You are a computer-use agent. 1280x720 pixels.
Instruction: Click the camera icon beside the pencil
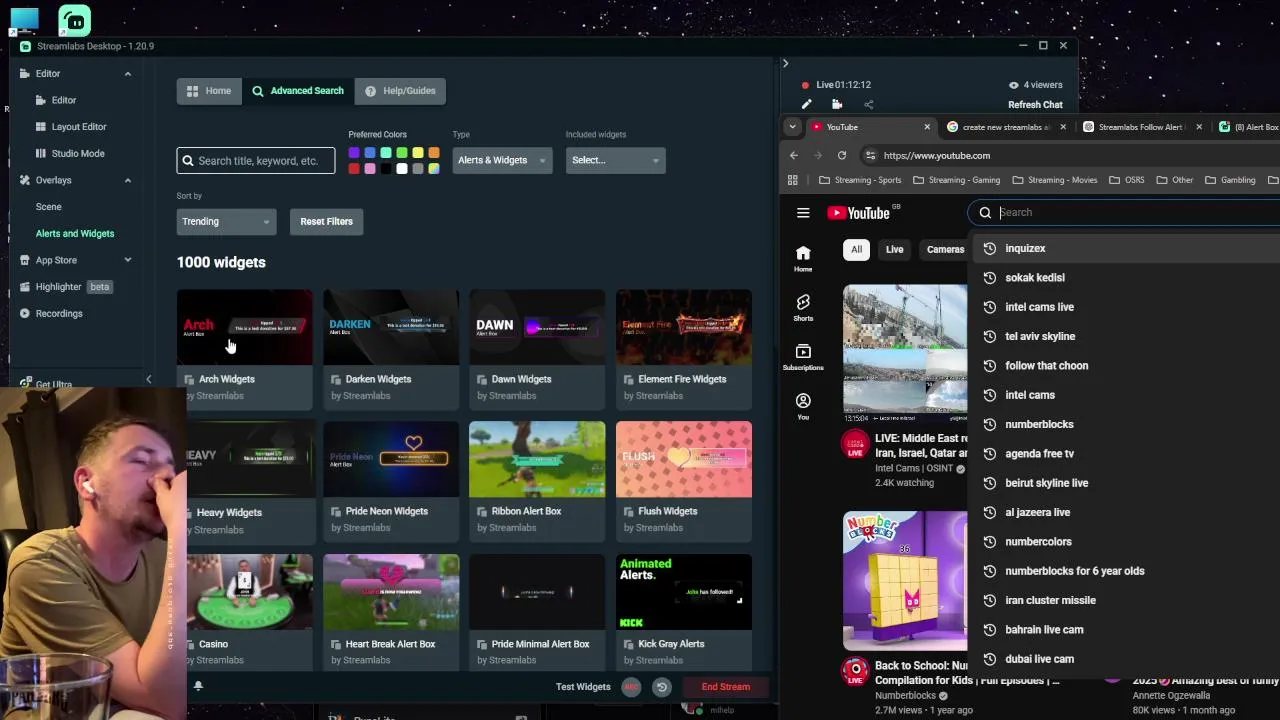(x=837, y=104)
